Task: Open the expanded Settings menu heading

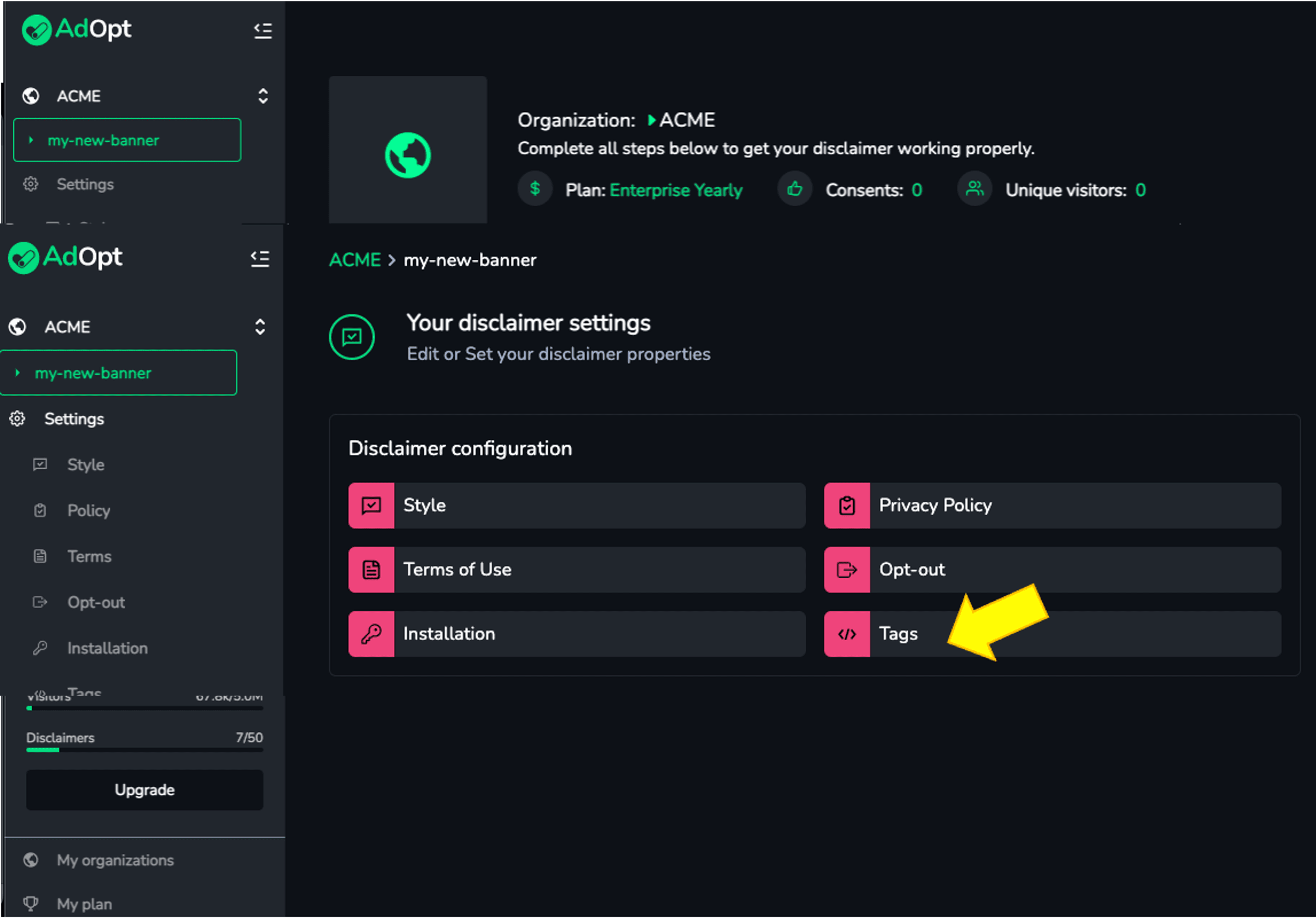Action: click(75, 419)
